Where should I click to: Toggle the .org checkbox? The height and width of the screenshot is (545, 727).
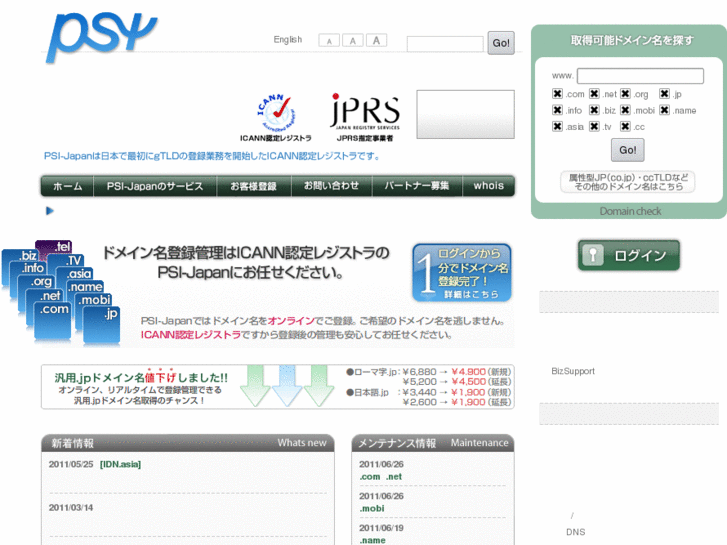625,94
